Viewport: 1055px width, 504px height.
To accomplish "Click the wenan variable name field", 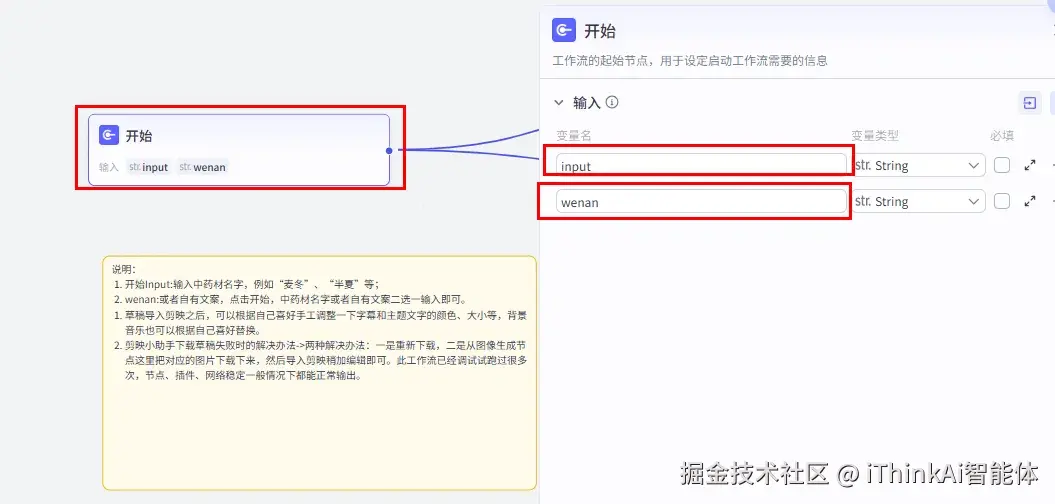I will (701, 201).
